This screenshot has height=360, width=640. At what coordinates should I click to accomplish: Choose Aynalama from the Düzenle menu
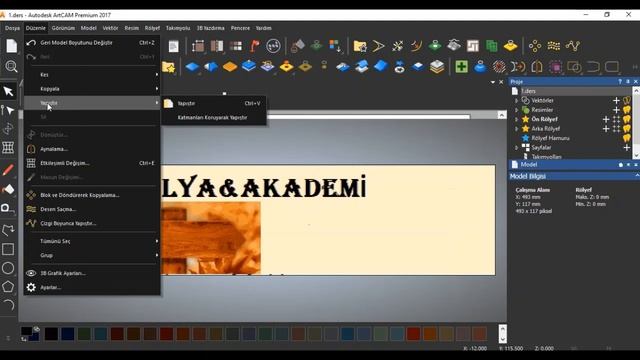point(92,149)
